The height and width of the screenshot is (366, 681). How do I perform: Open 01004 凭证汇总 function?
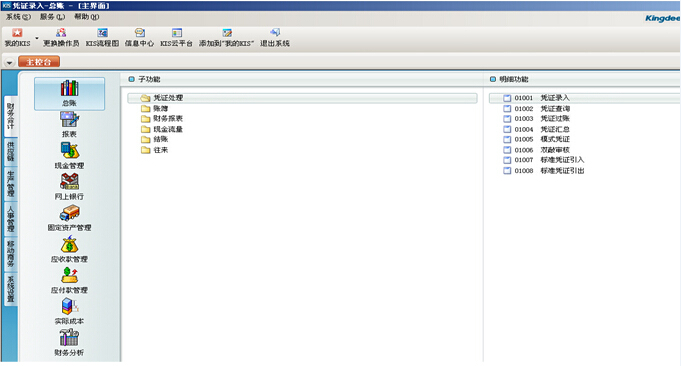[x=537, y=129]
